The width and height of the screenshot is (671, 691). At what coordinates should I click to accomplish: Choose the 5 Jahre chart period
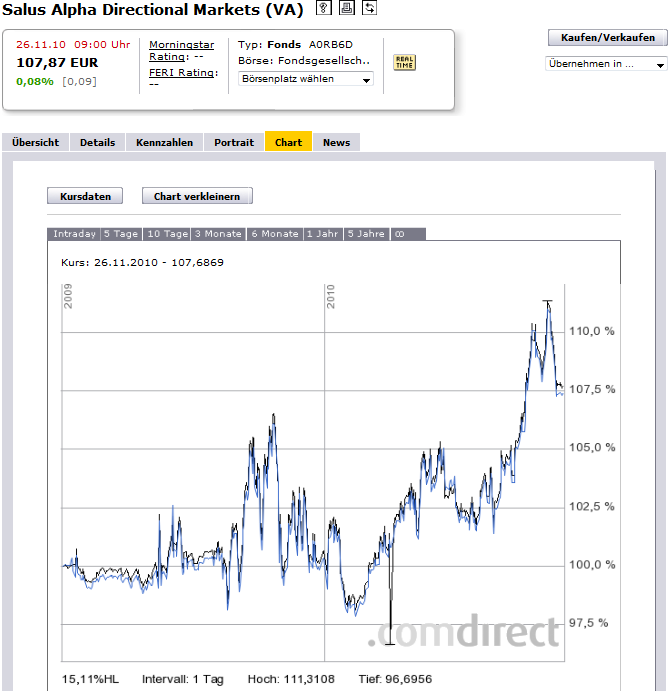(x=365, y=234)
